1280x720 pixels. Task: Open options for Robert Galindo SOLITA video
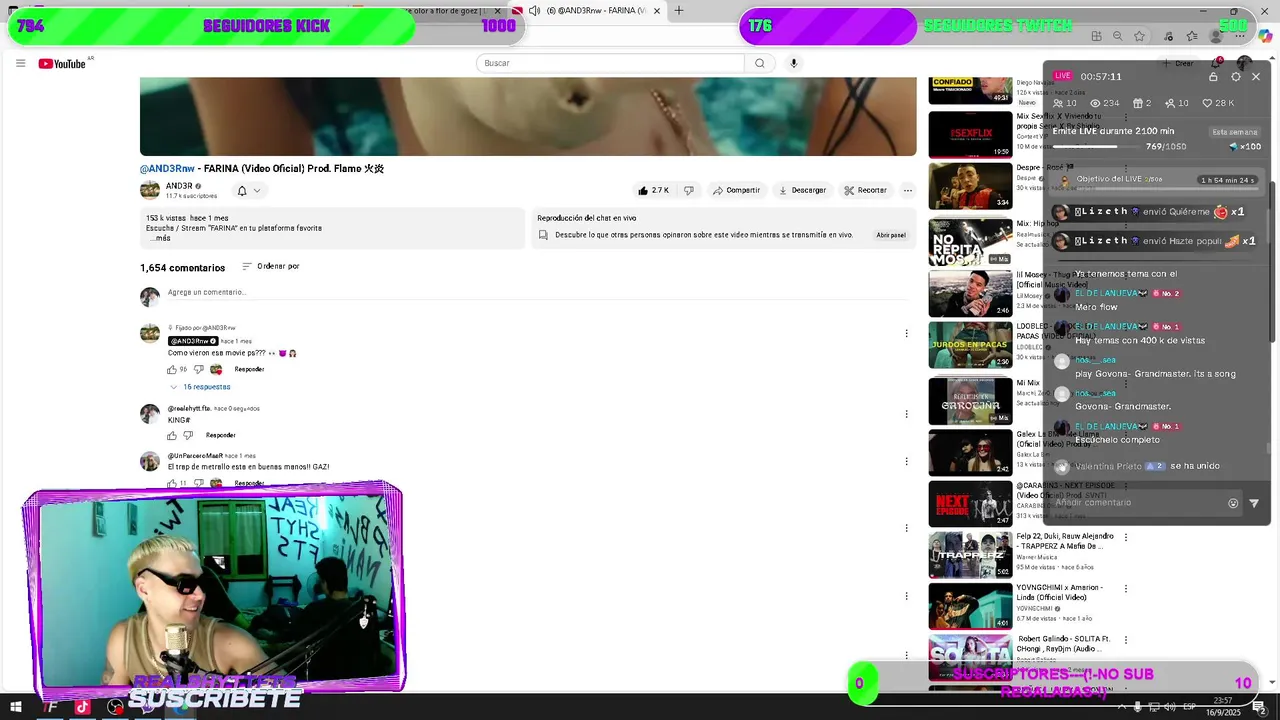(1126, 639)
